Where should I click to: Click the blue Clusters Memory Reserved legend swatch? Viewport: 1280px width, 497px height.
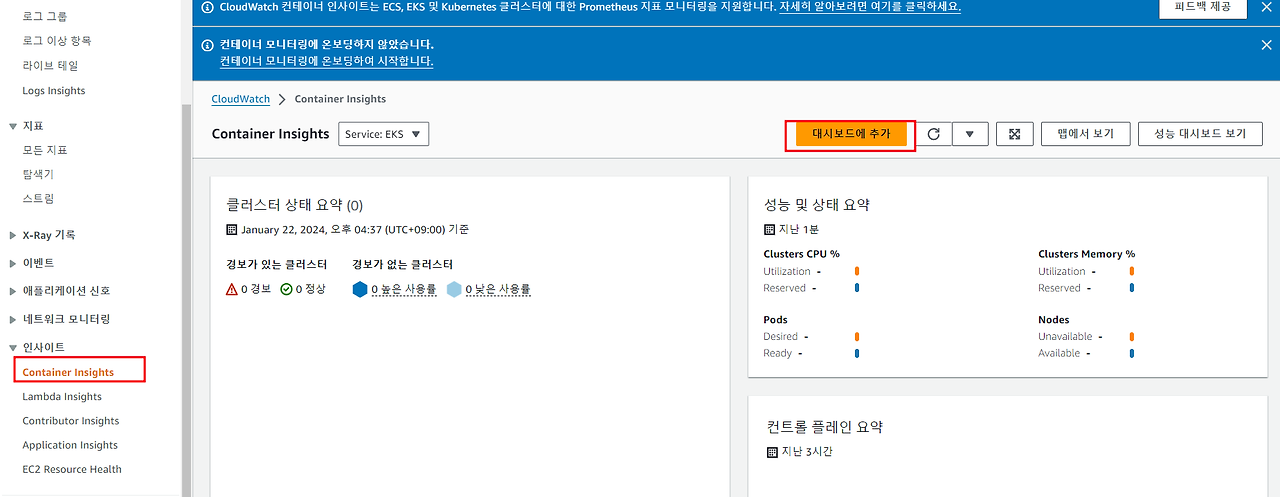tap(1131, 288)
